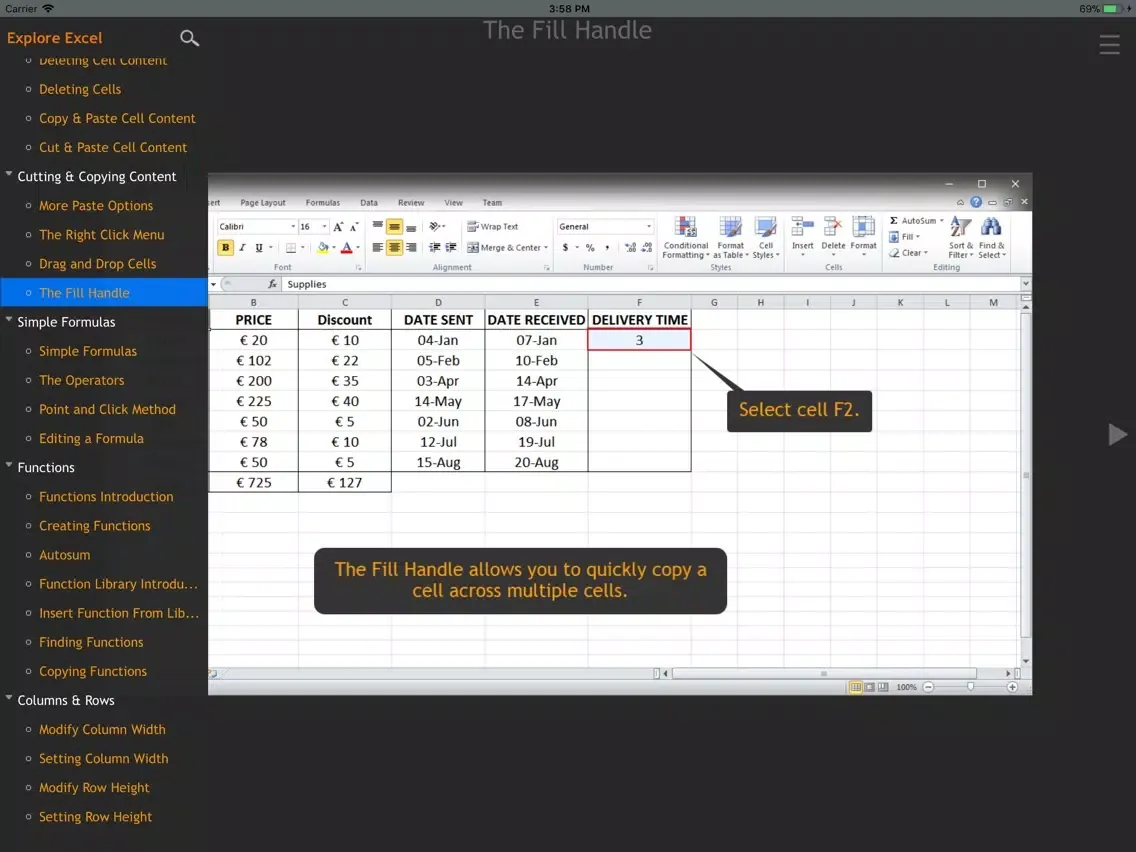Click the Wrap Text button

[x=493, y=227]
